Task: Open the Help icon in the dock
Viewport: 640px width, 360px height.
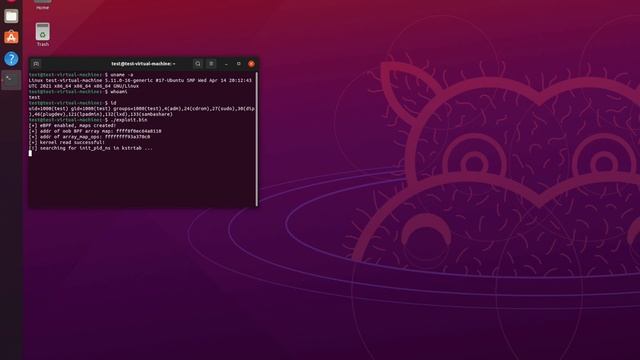Action: click(x=11, y=59)
